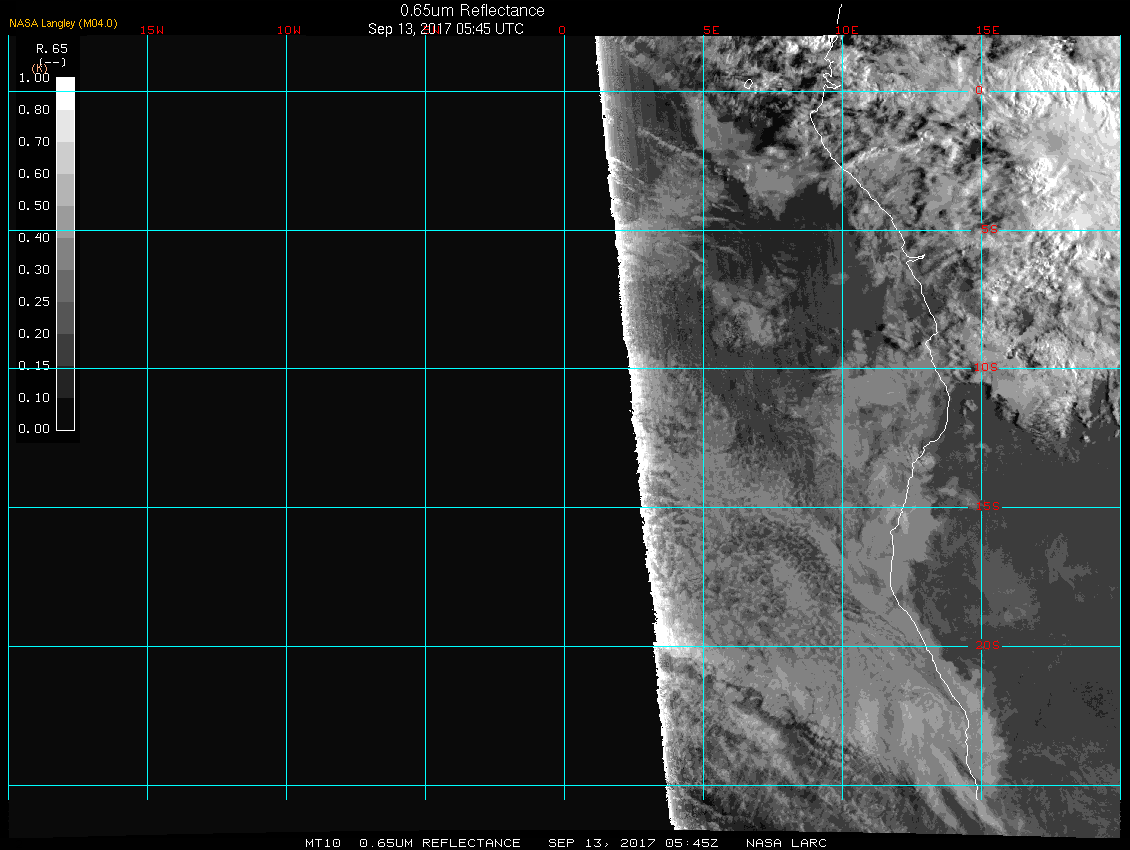Click the 10W longitude label

pyautogui.click(x=288, y=30)
